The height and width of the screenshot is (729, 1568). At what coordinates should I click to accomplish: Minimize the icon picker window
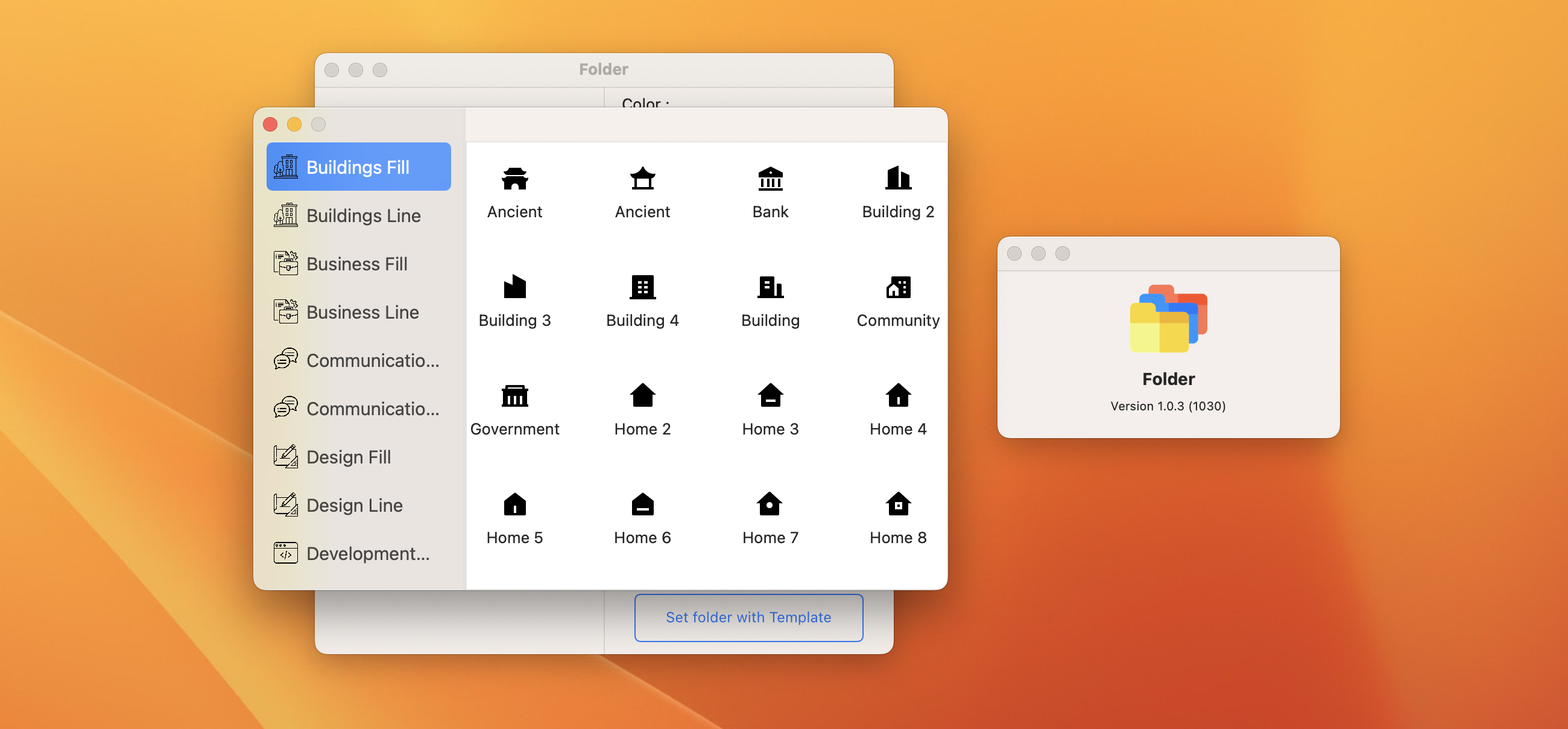(295, 125)
